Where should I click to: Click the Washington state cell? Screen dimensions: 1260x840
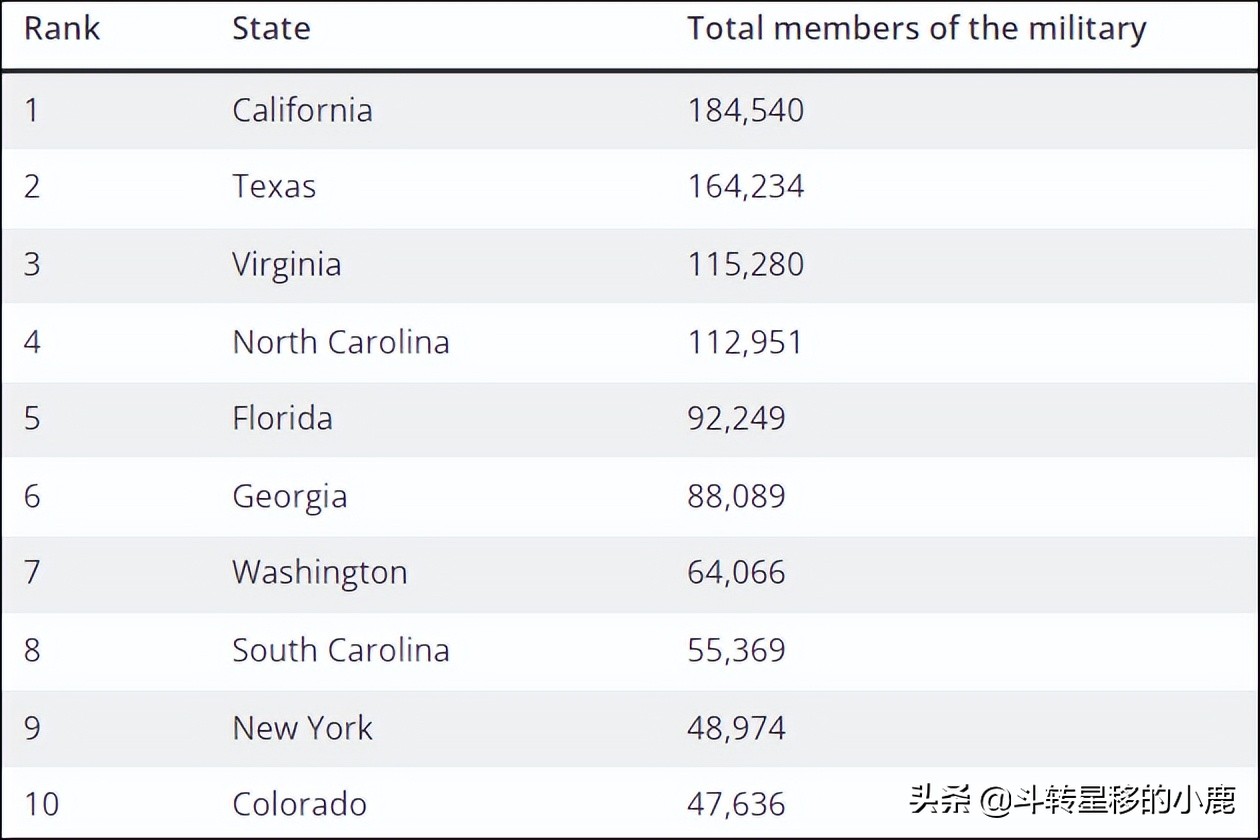[320, 573]
